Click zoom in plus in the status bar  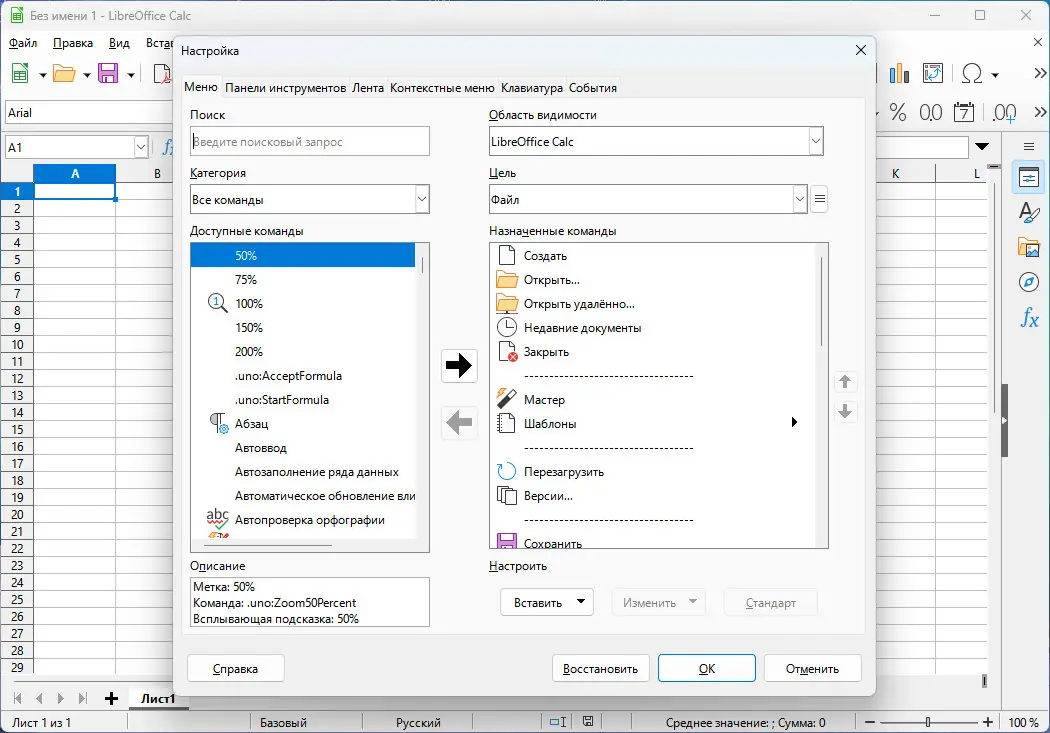click(988, 722)
